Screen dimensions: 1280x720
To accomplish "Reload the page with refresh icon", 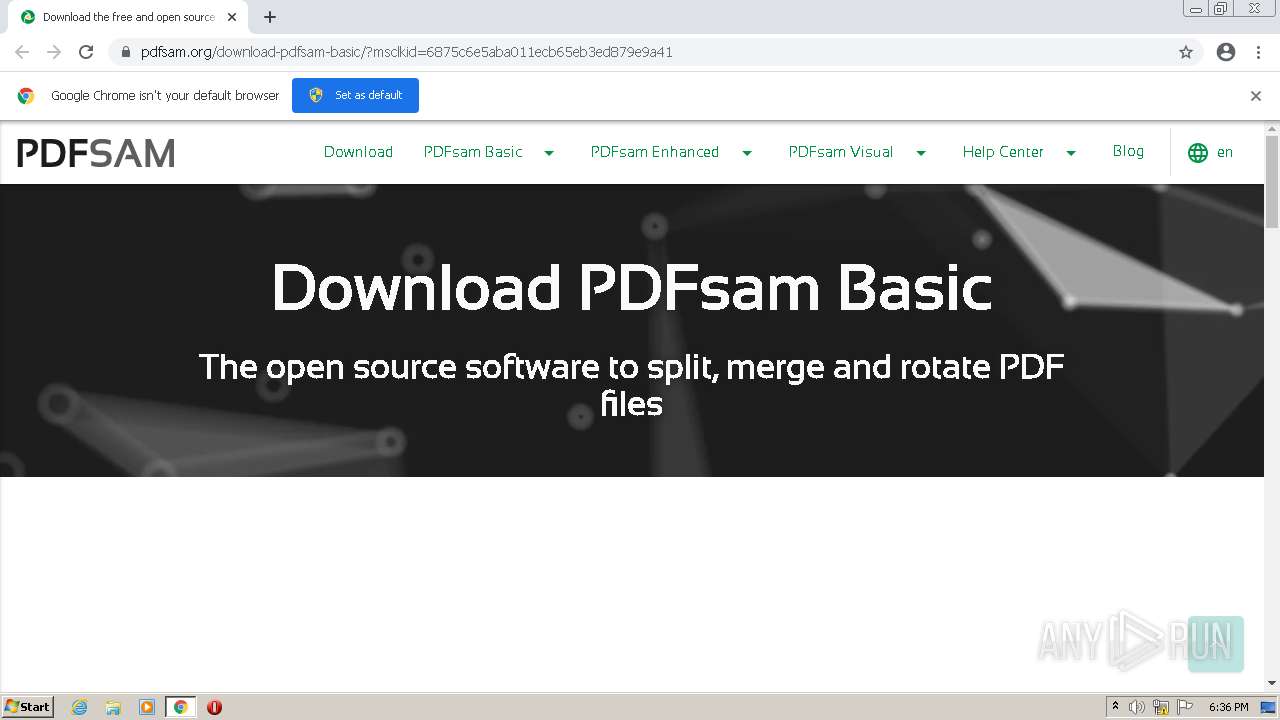I will pyautogui.click(x=86, y=52).
